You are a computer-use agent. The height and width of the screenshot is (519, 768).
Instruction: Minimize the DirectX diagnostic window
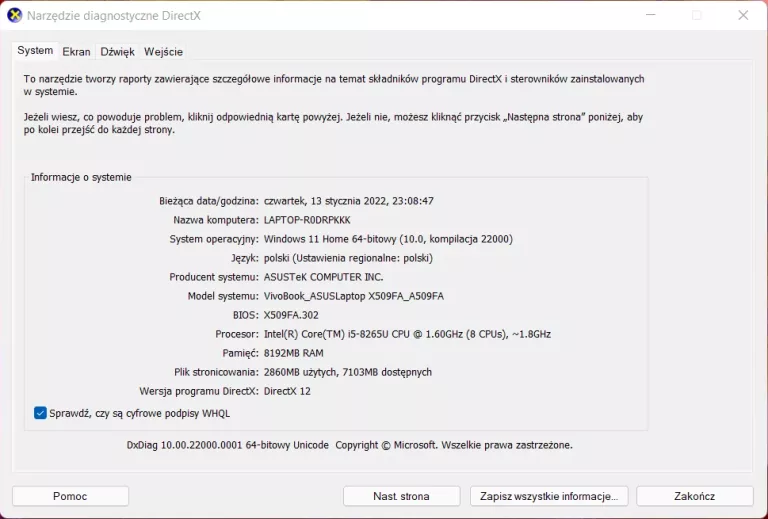[650, 15]
